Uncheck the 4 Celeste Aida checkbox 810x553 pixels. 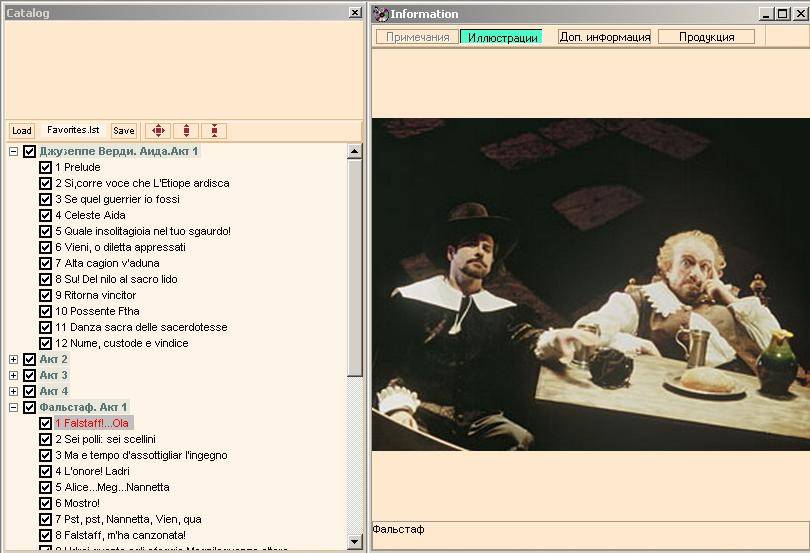(x=45, y=216)
